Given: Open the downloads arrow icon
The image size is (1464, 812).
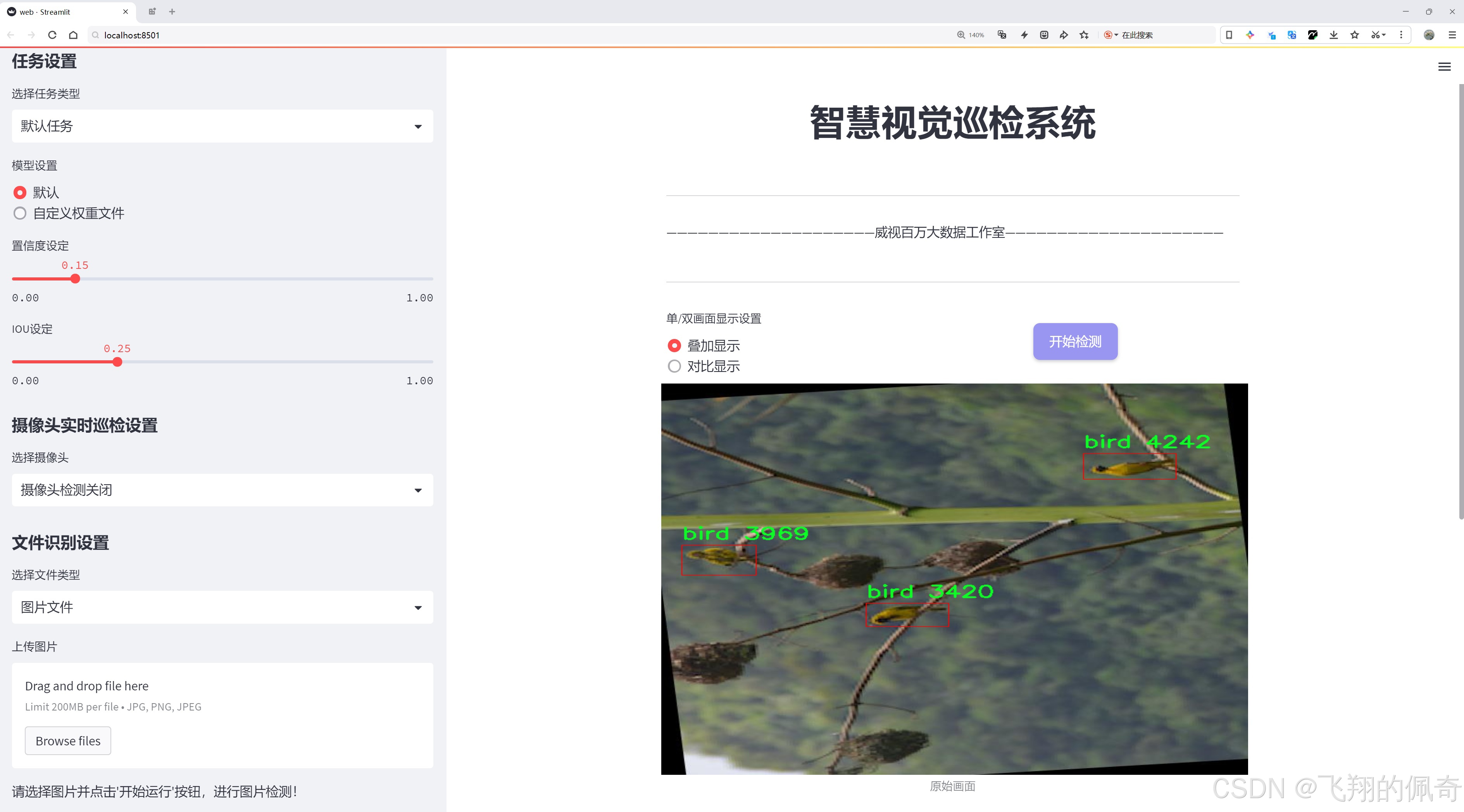Looking at the screenshot, I should click(1334, 34).
